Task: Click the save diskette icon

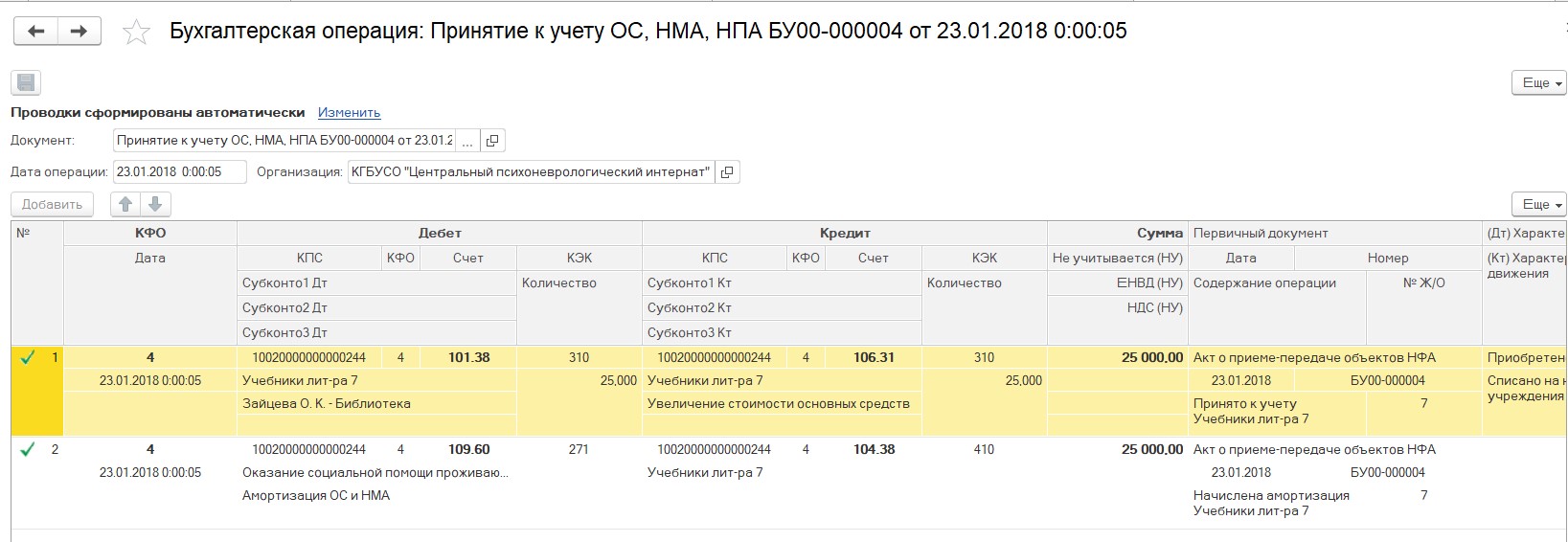Action: tap(26, 82)
